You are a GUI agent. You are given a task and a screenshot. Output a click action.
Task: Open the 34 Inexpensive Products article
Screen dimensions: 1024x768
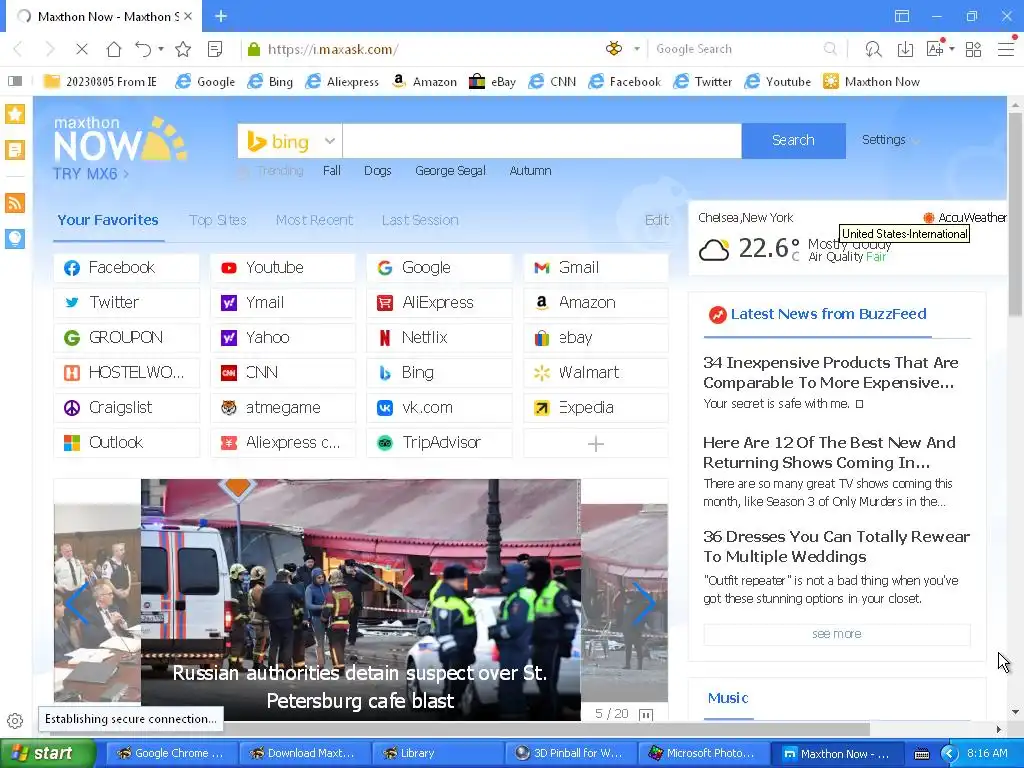coord(830,372)
